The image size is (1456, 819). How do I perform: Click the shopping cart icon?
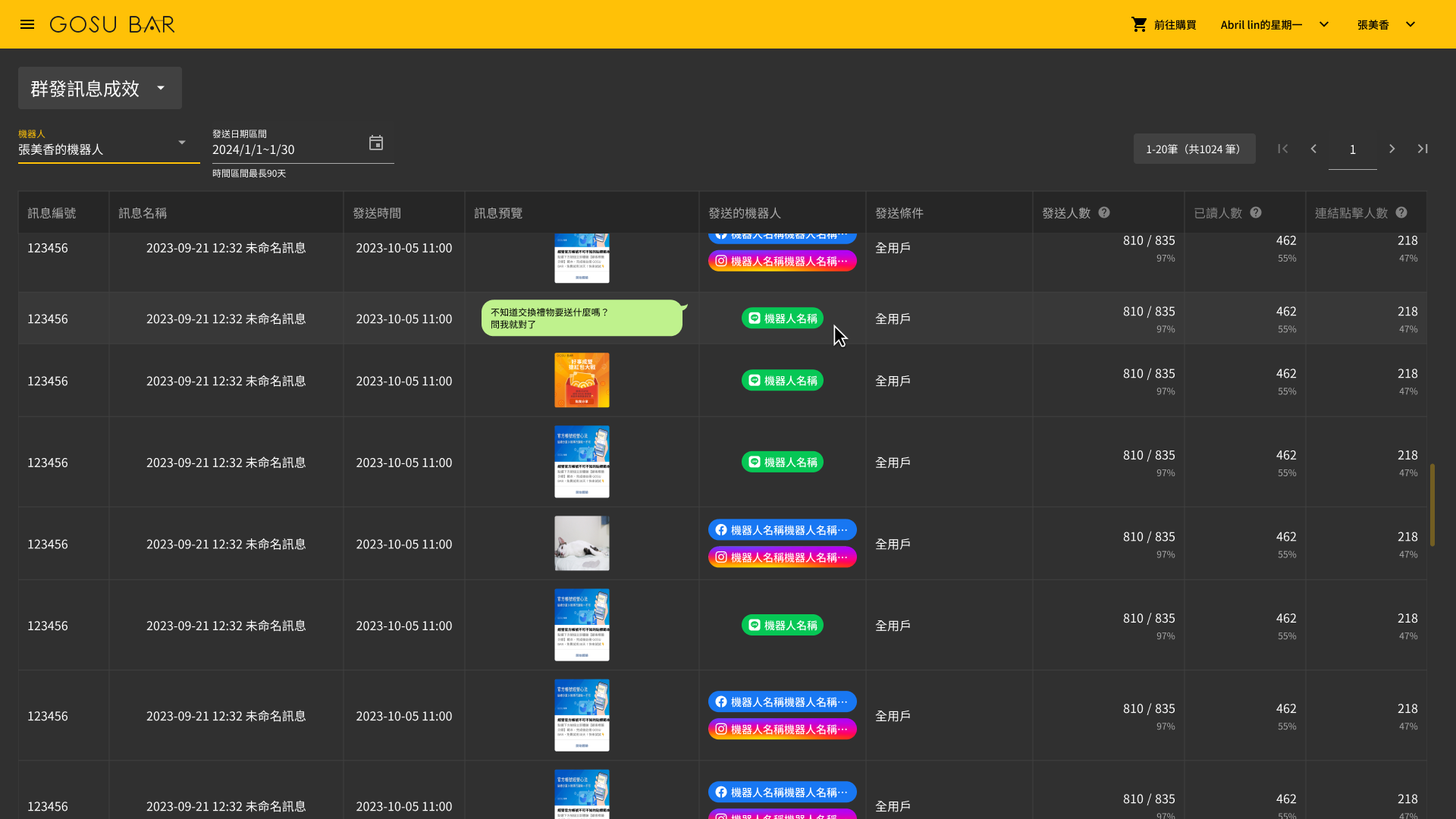(x=1139, y=24)
